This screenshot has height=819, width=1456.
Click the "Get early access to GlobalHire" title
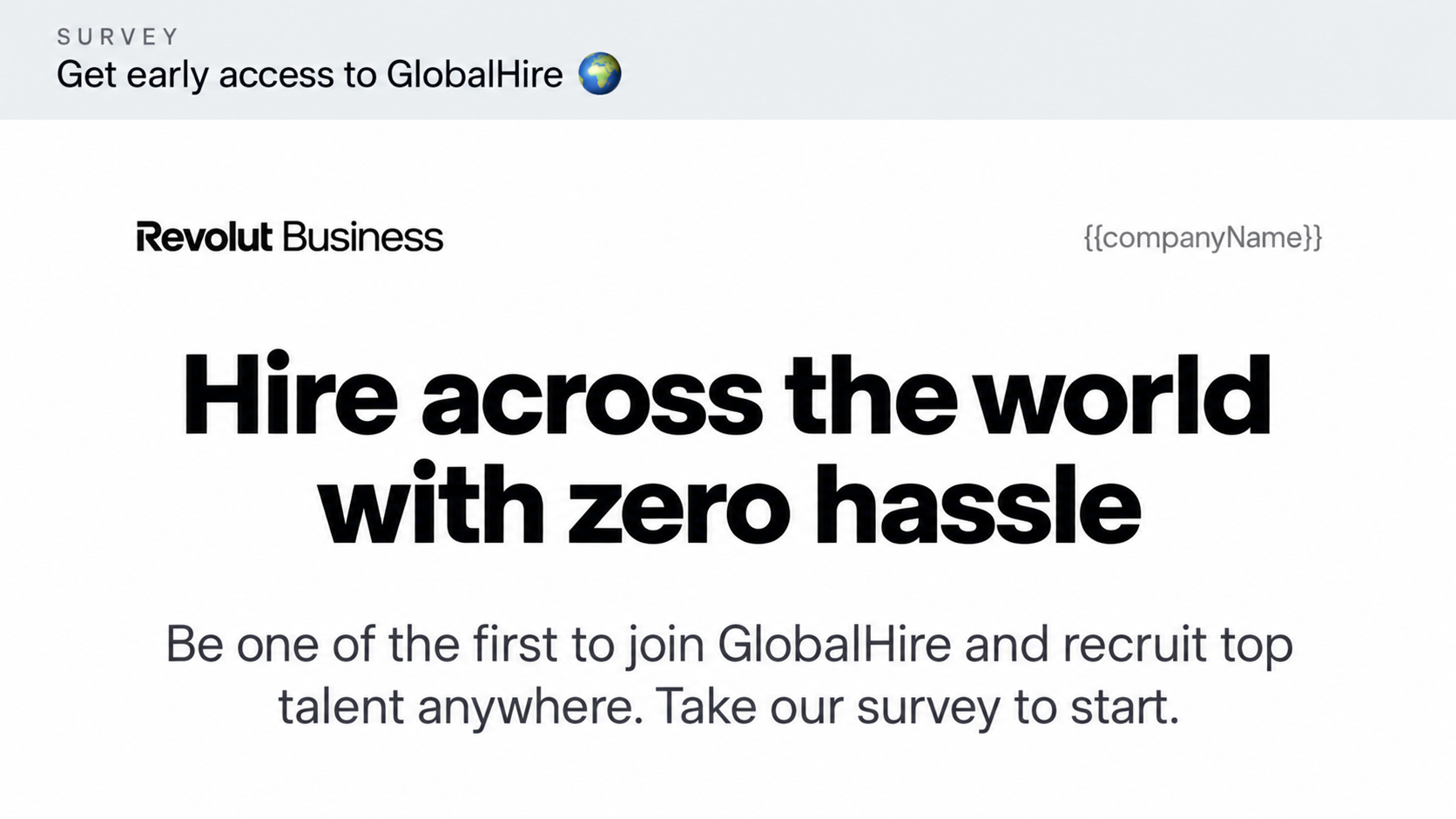pos(309,75)
